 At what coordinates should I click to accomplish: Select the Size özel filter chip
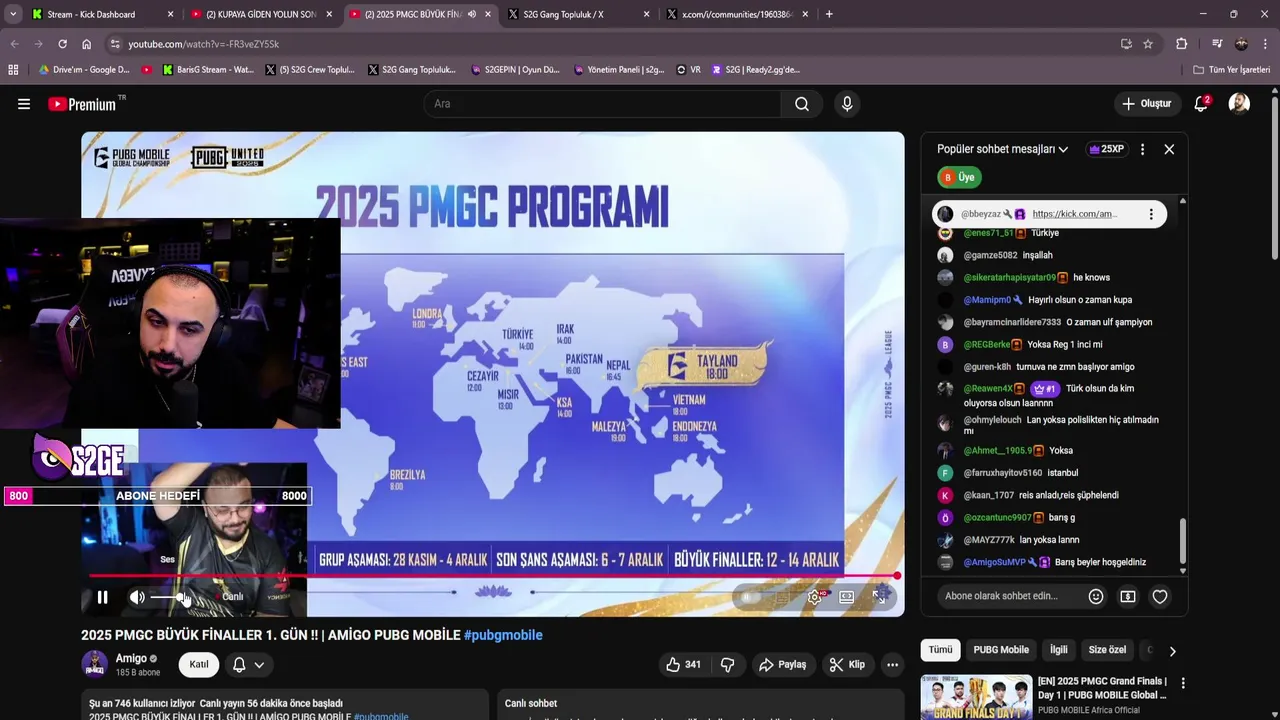pos(1107,650)
